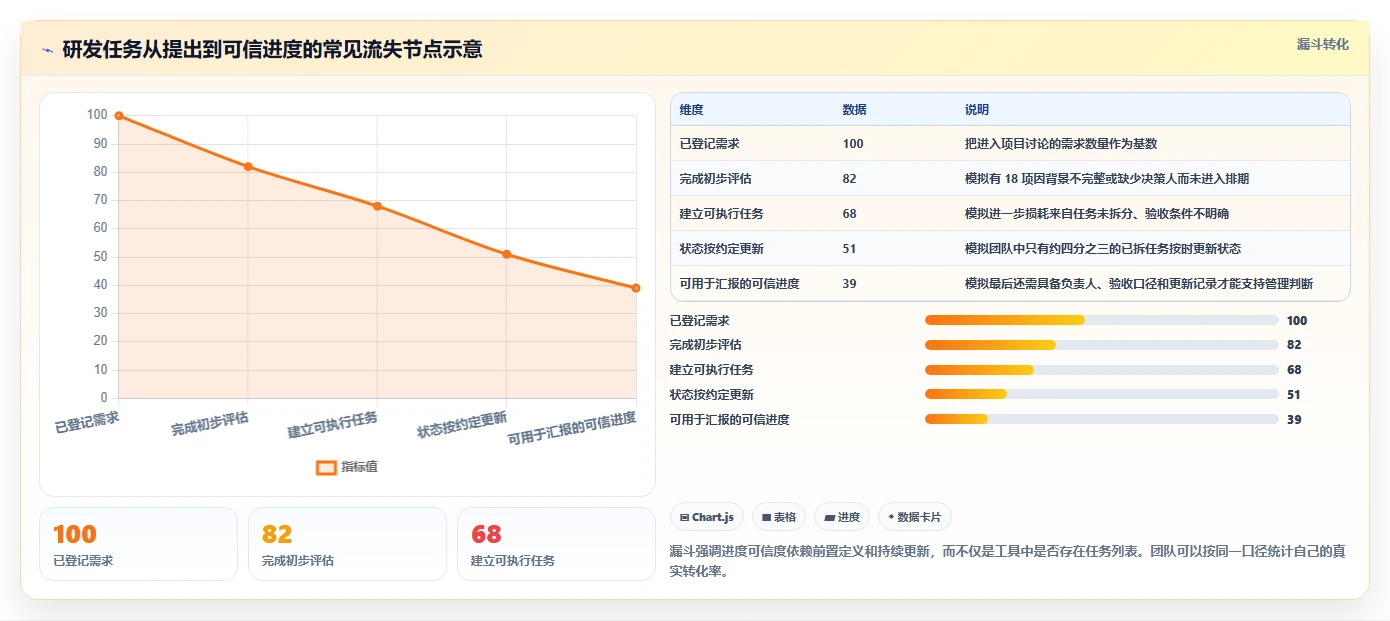1390x621 pixels.
Task: Click the 漏斗转化 label in header
Action: point(1322,45)
